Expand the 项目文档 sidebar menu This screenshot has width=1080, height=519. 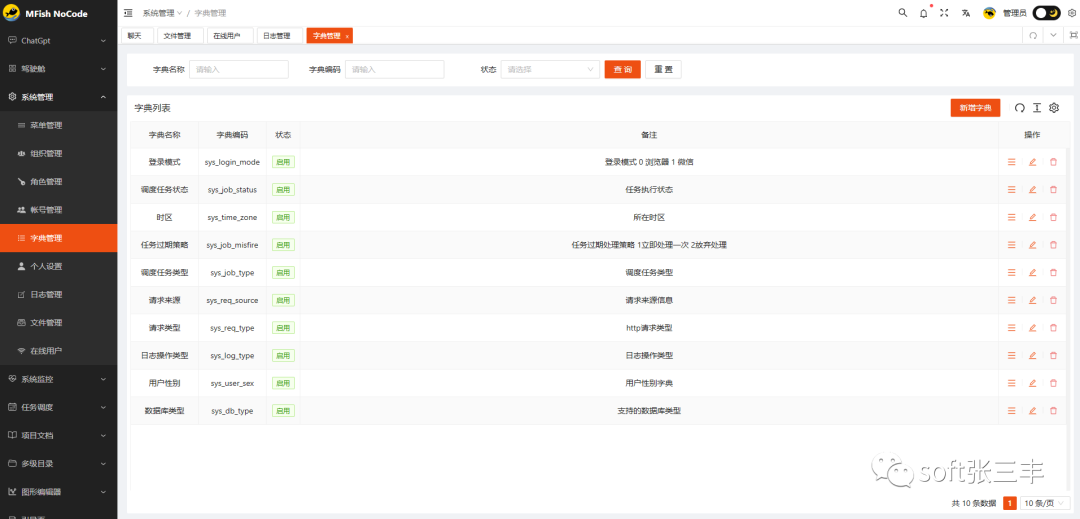coord(59,435)
